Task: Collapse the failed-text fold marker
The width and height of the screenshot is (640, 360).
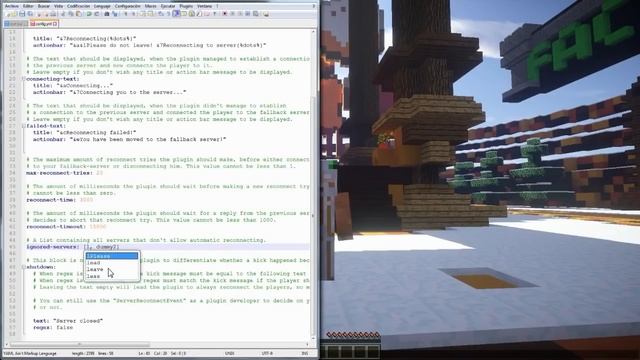Action: point(23,126)
